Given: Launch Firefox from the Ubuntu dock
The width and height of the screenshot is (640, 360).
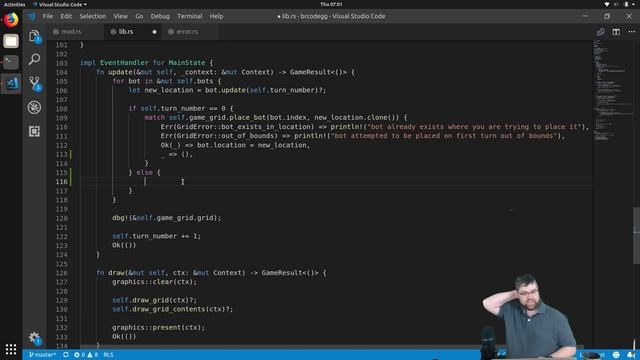Looking at the screenshot, I should click(x=11, y=20).
